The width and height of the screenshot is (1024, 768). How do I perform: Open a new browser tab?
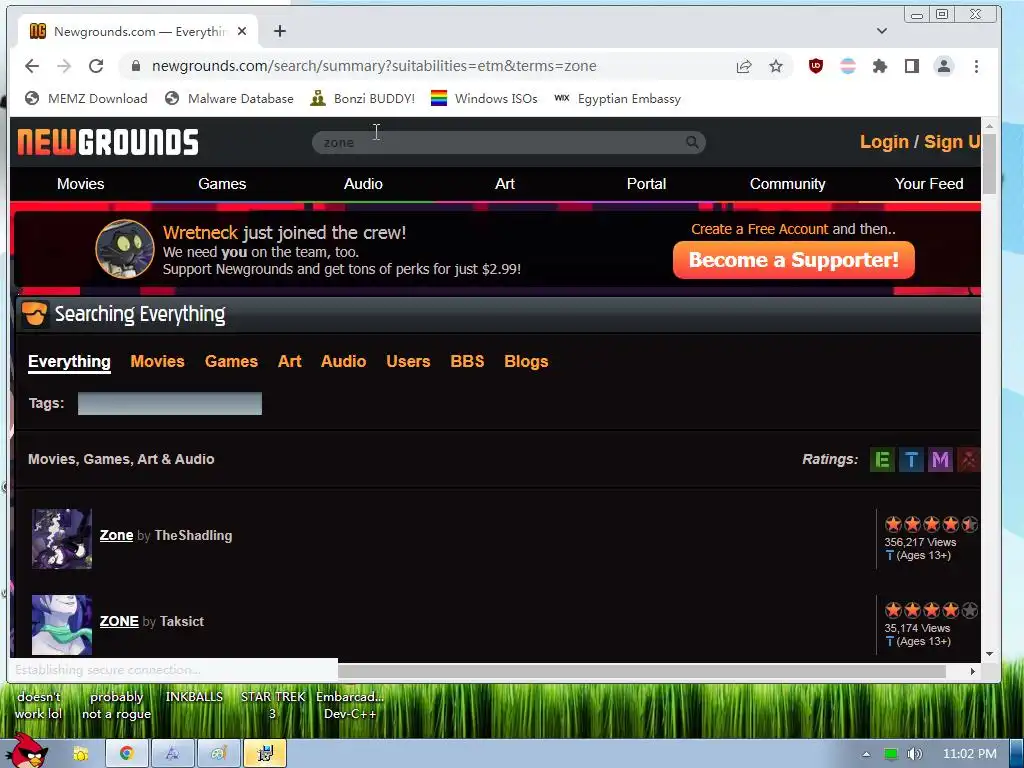pos(280,31)
